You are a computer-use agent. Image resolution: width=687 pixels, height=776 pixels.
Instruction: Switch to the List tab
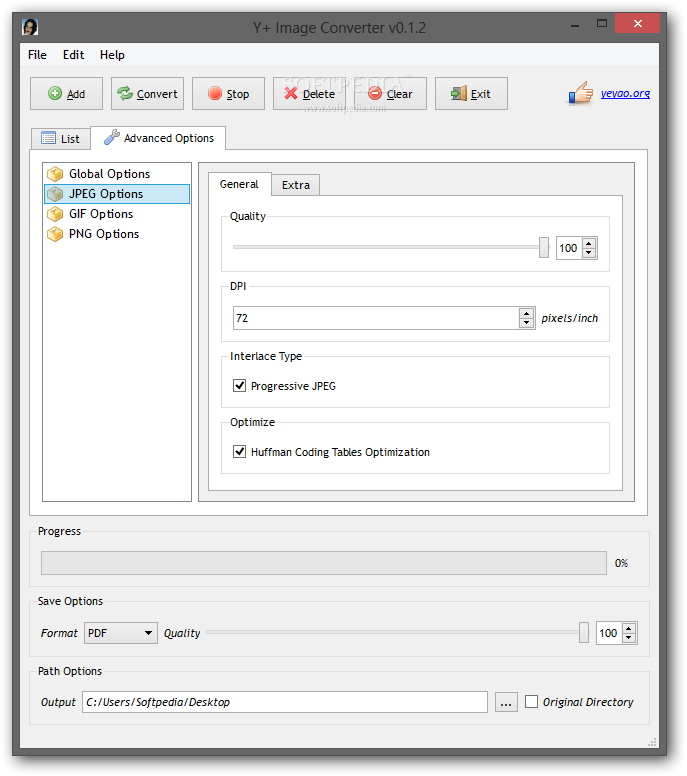tap(60, 139)
